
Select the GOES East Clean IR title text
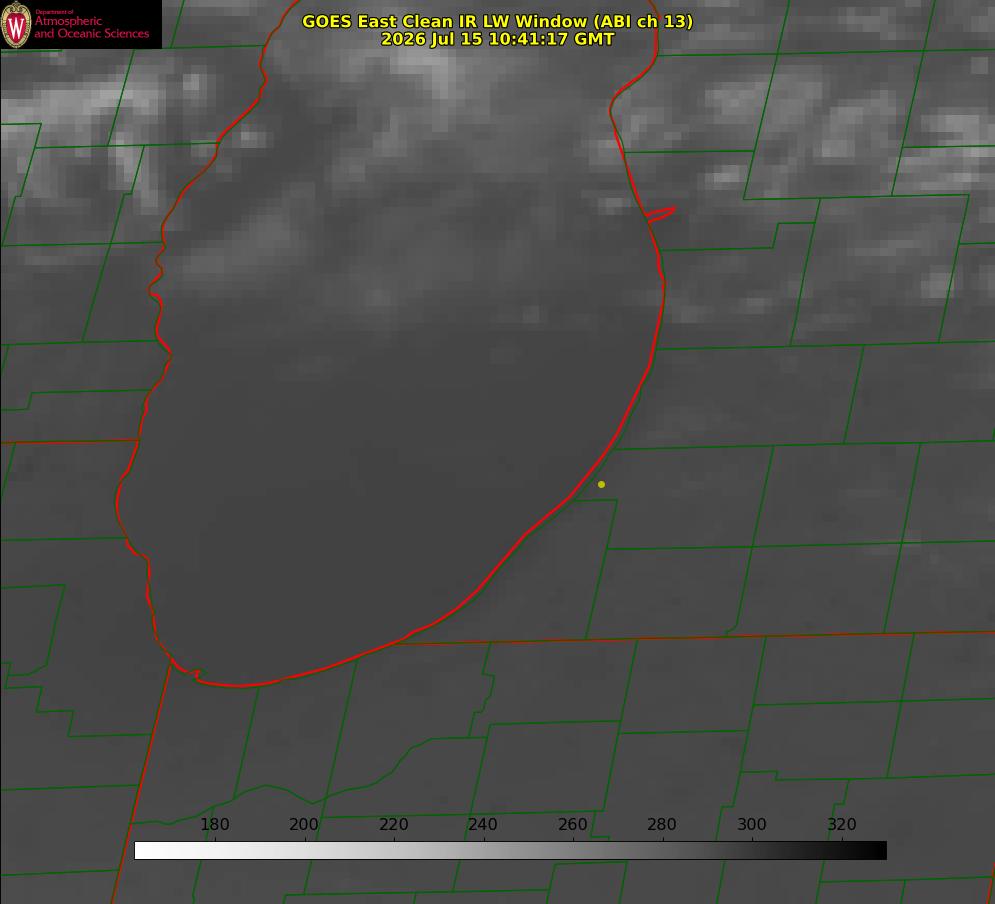[x=498, y=21]
